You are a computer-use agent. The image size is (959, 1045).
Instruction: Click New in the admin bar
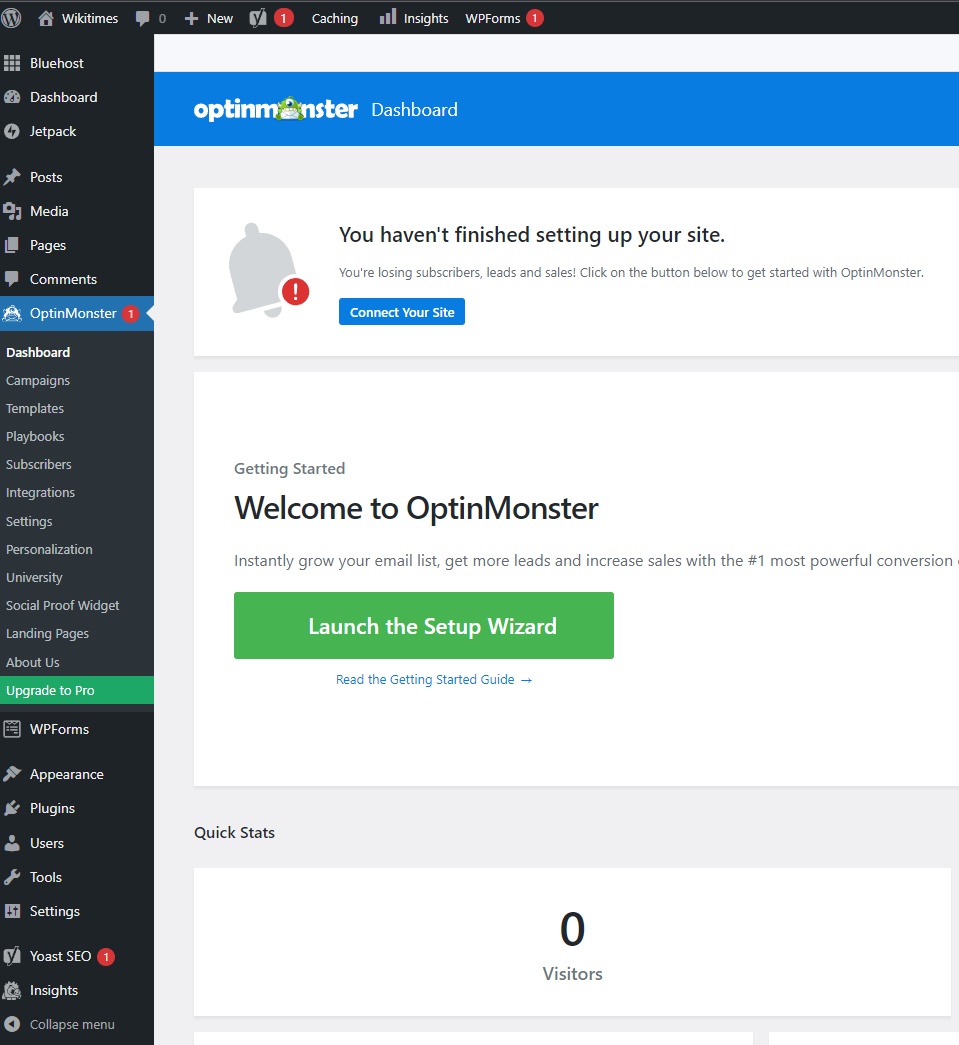tap(220, 19)
